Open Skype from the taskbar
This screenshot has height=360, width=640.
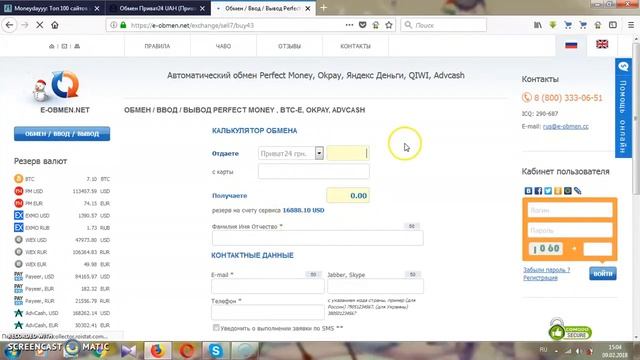216,351
